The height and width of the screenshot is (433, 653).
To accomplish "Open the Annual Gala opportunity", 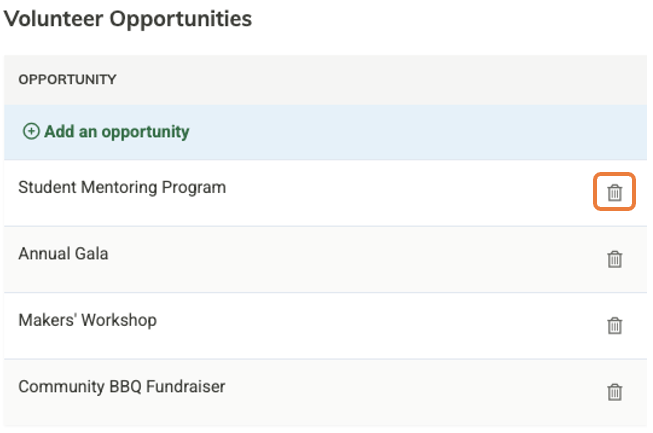I will (x=63, y=254).
